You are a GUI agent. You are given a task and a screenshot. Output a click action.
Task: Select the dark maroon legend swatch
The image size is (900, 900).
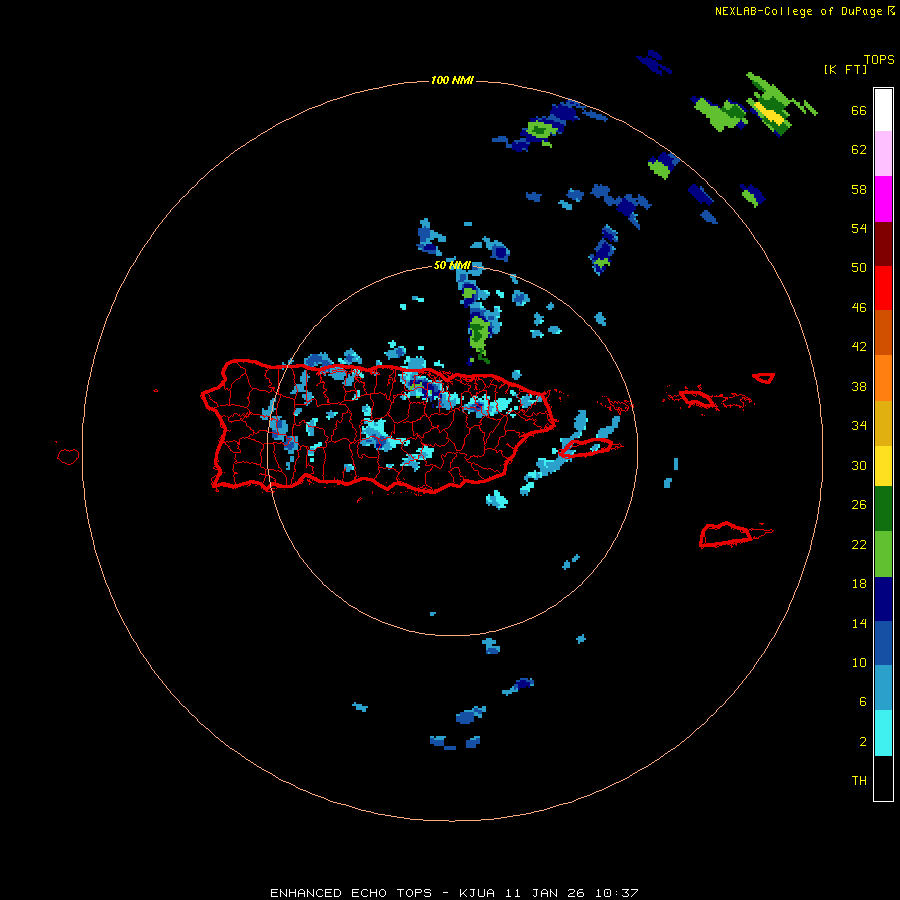coord(883,244)
